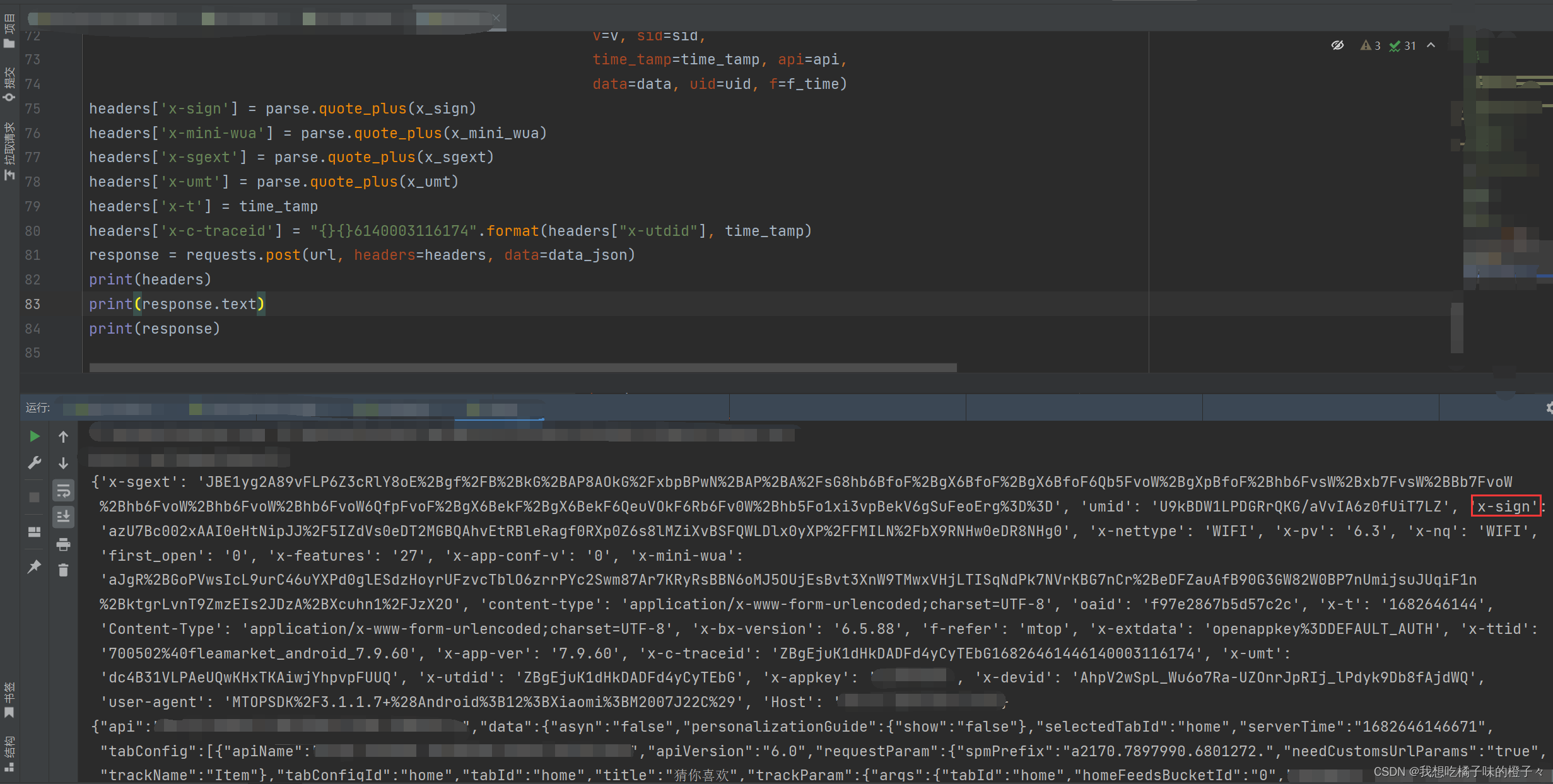Toggle scroll to end of console output
This screenshot has width=1553, height=784.
pos(63,517)
